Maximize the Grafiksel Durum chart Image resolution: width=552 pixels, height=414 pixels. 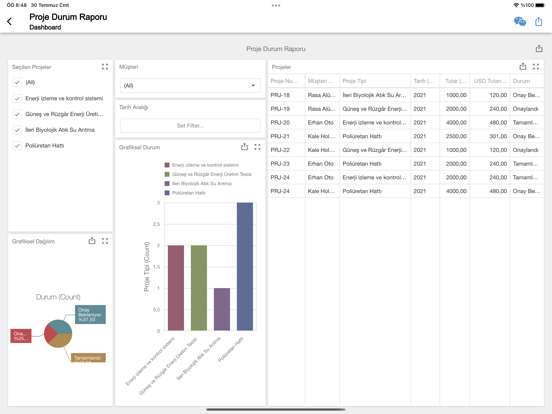257,147
